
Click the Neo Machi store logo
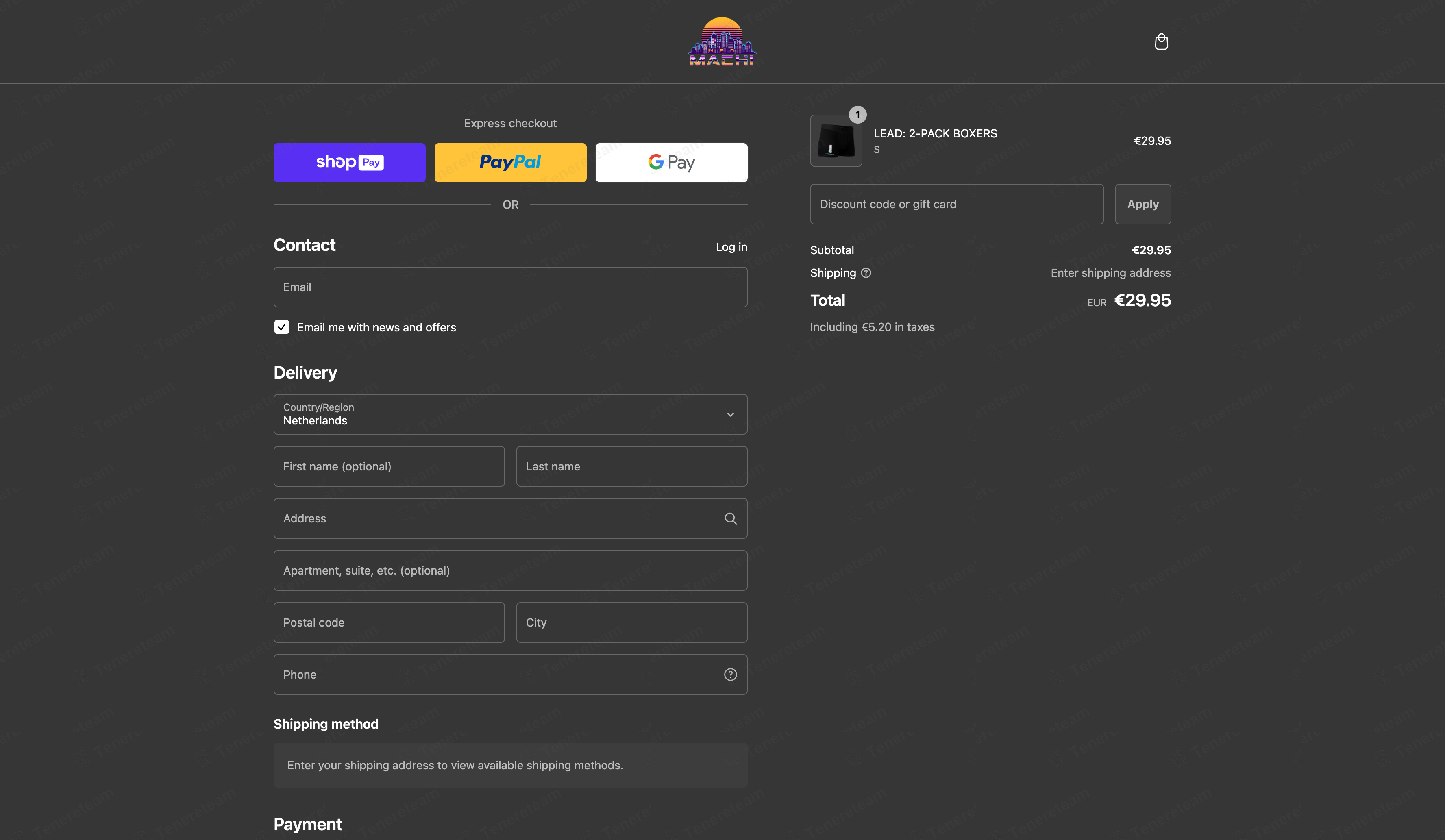(x=722, y=41)
